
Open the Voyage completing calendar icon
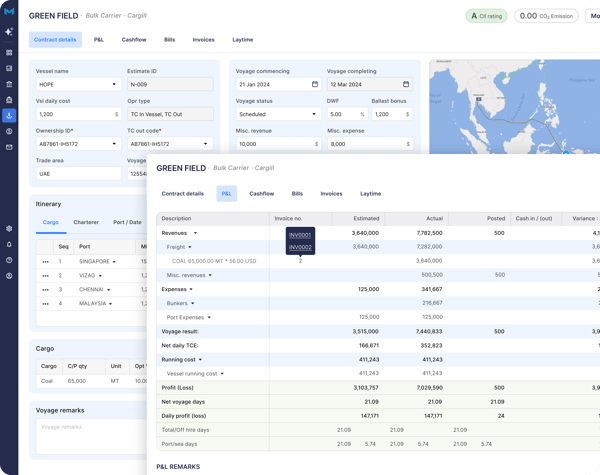(x=406, y=84)
